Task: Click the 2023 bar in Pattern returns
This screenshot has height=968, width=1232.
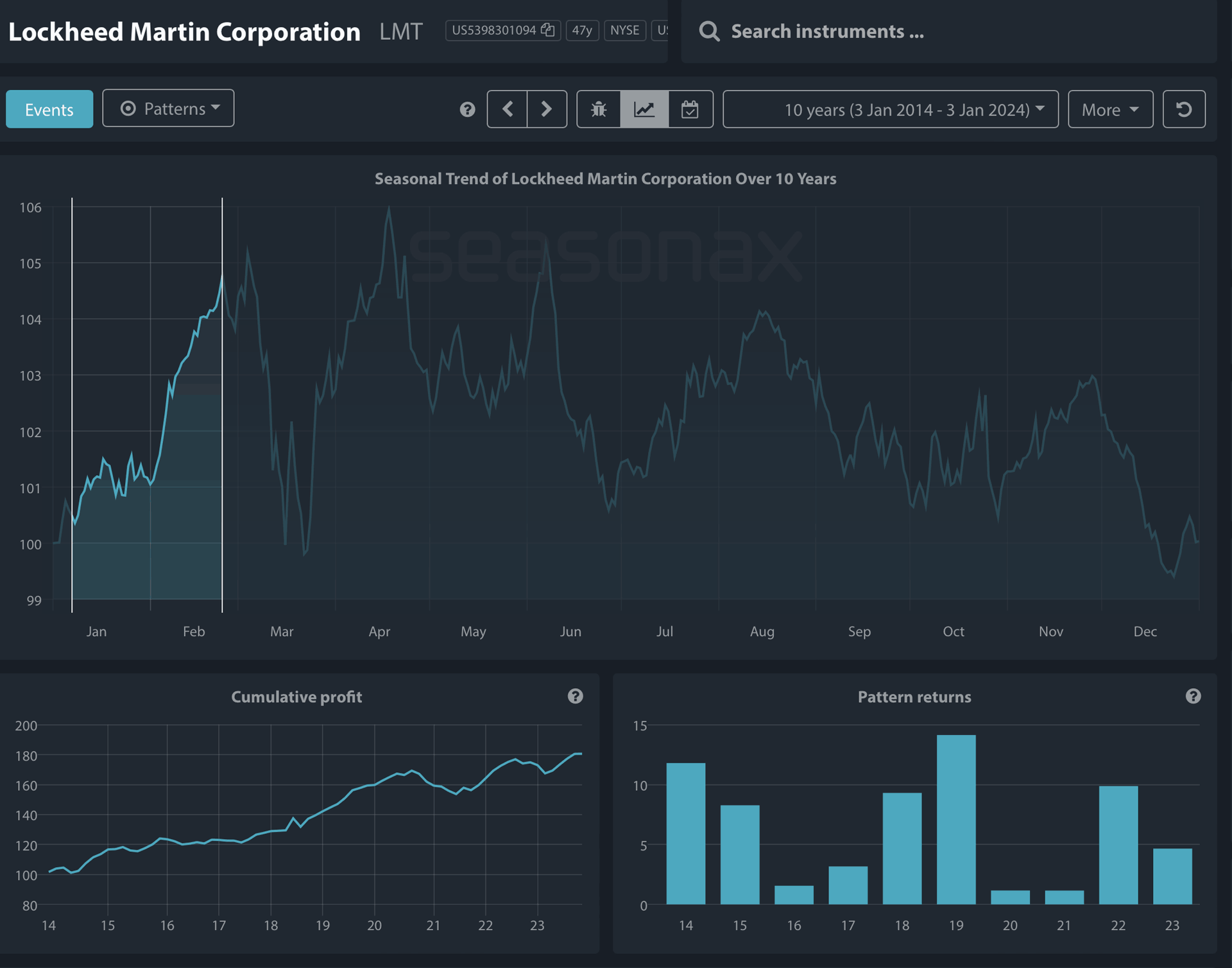Action: pyautogui.click(x=1172, y=876)
